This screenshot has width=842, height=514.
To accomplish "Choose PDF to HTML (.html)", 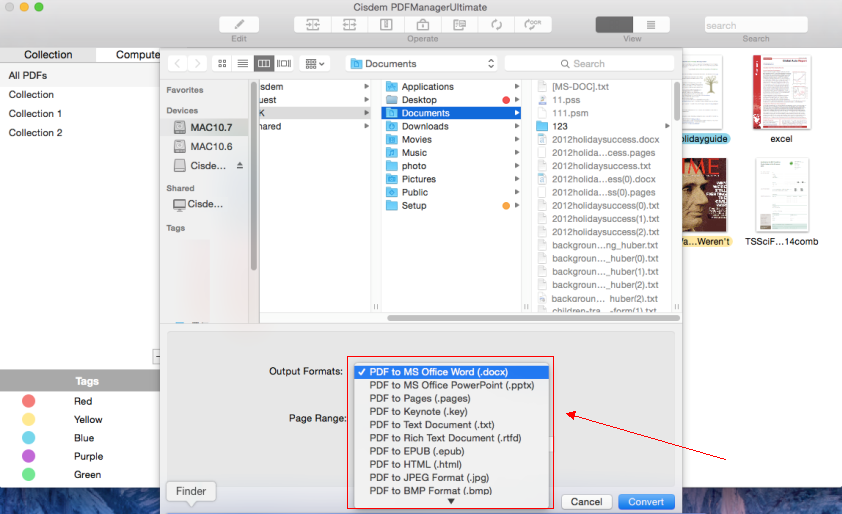I will [452, 464].
